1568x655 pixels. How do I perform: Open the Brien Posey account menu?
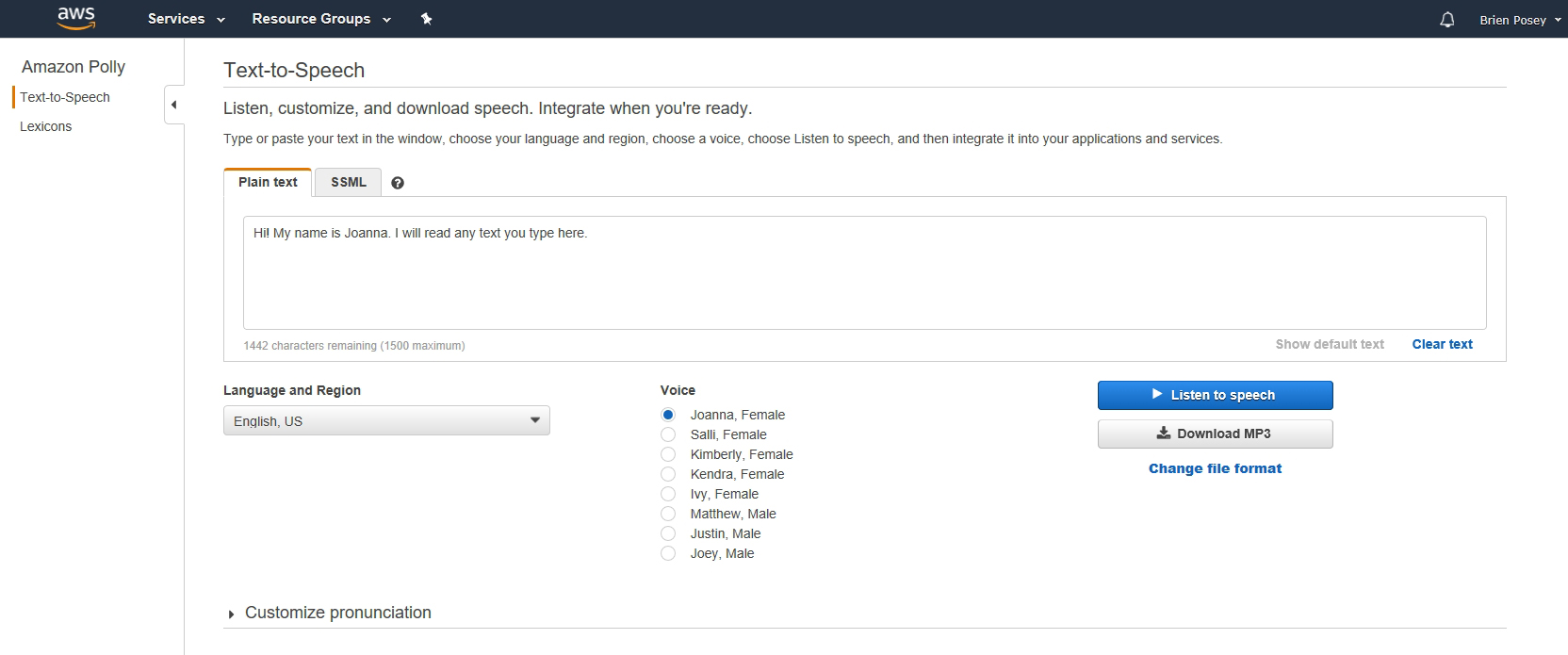pos(1519,20)
